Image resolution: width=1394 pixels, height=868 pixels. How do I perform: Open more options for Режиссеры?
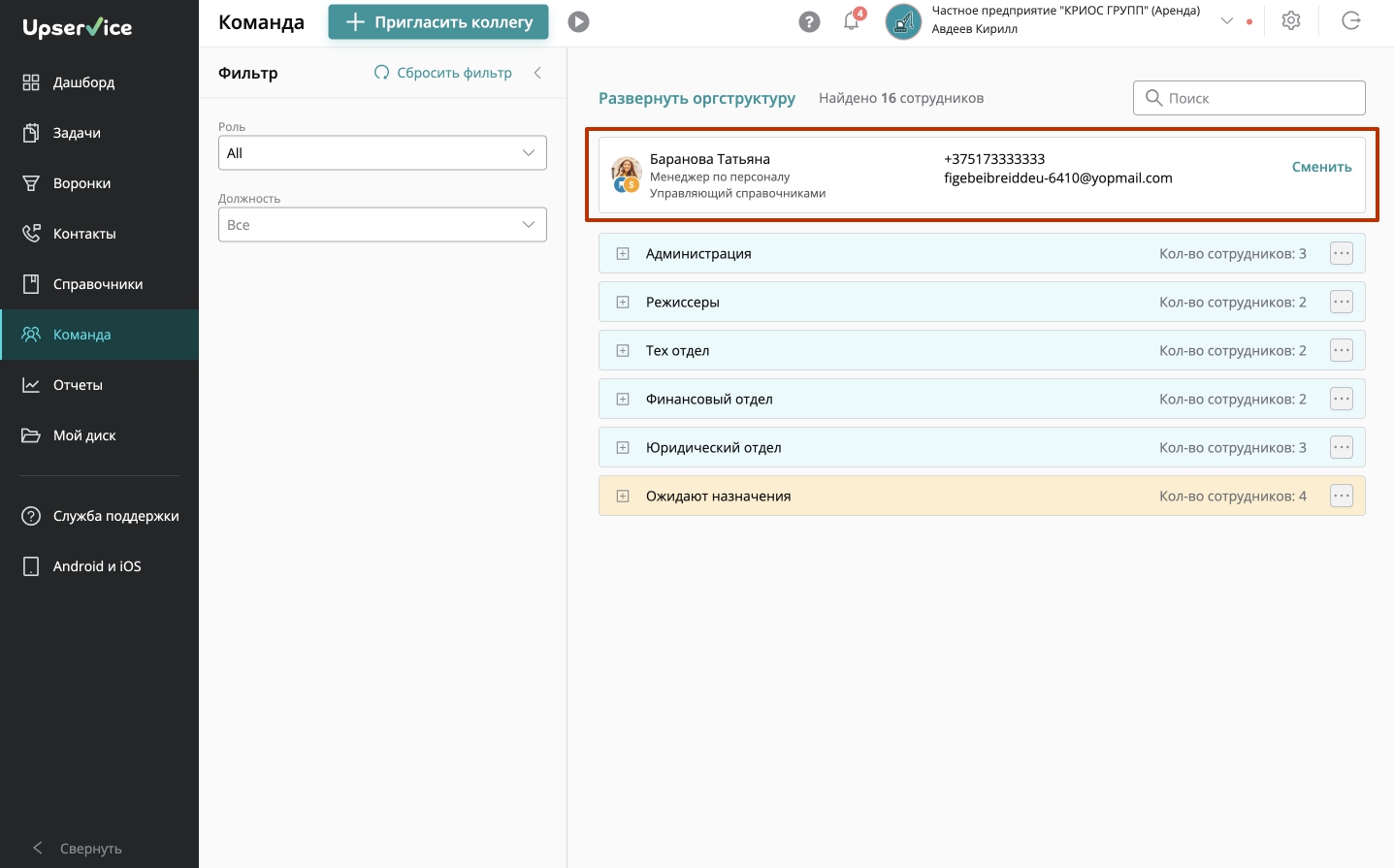tap(1342, 302)
